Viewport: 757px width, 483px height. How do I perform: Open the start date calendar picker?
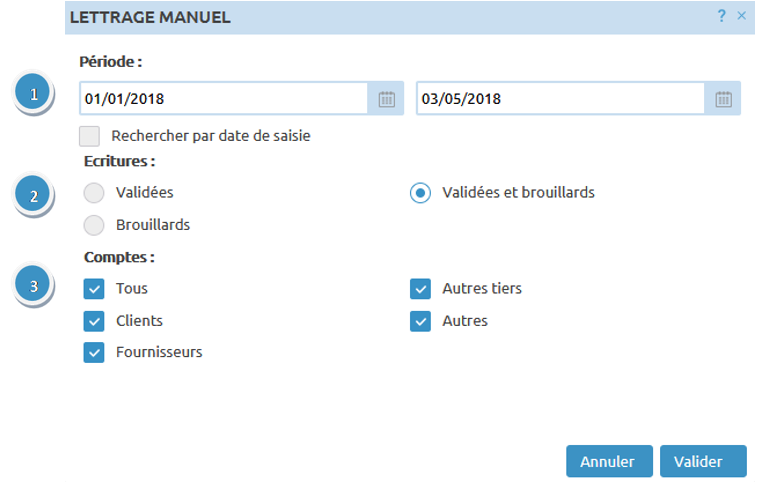(387, 99)
